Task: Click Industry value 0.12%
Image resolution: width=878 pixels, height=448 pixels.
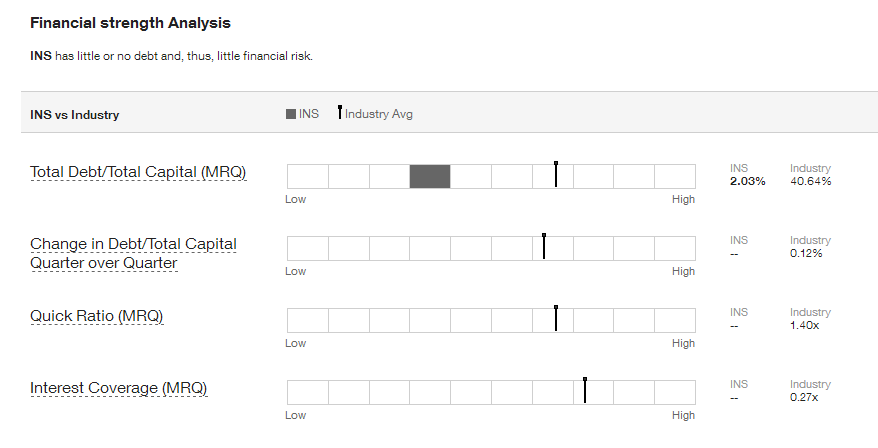Action: tap(806, 253)
